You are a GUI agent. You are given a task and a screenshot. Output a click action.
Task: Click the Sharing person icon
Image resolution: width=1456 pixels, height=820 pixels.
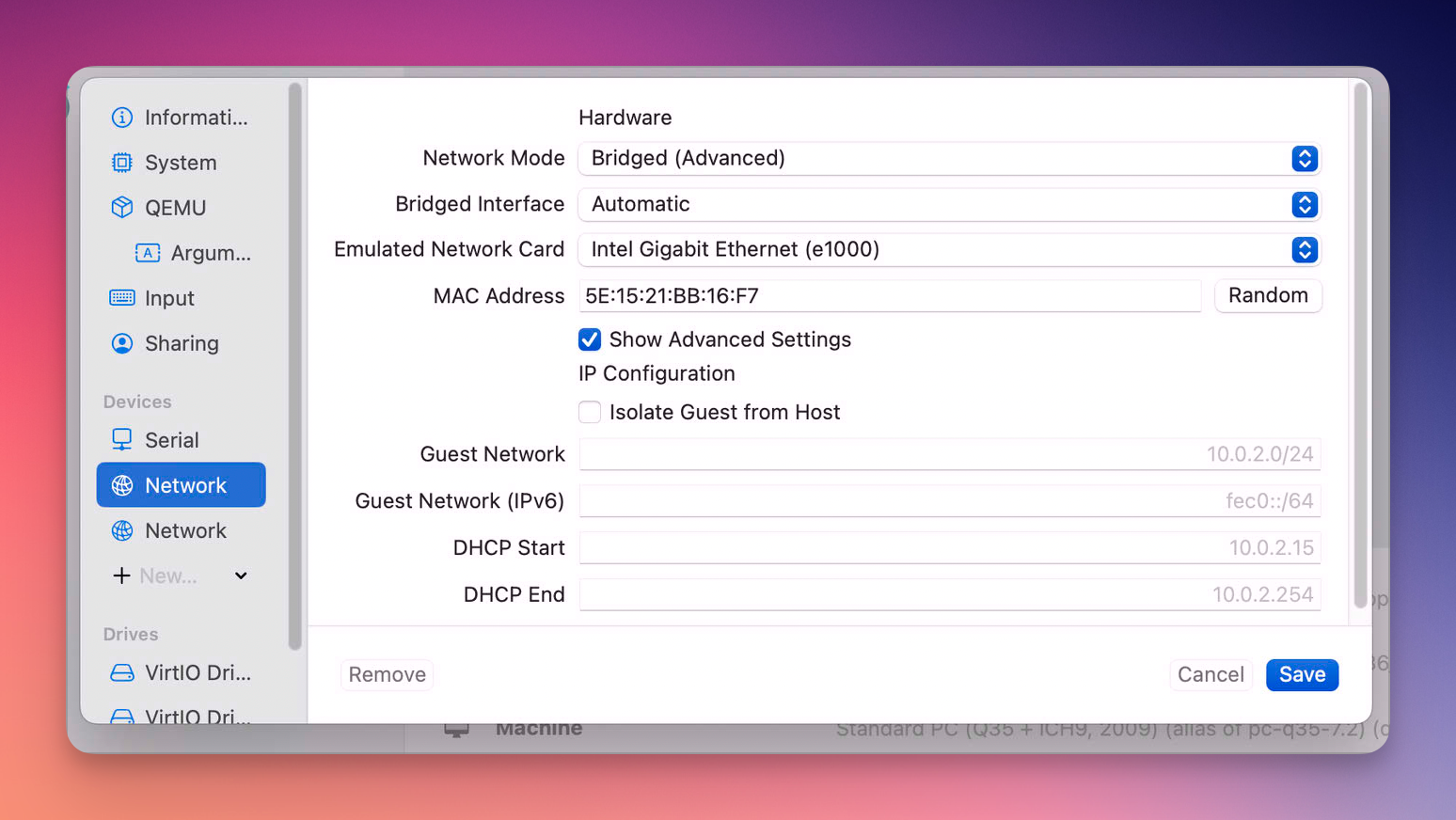coord(122,343)
